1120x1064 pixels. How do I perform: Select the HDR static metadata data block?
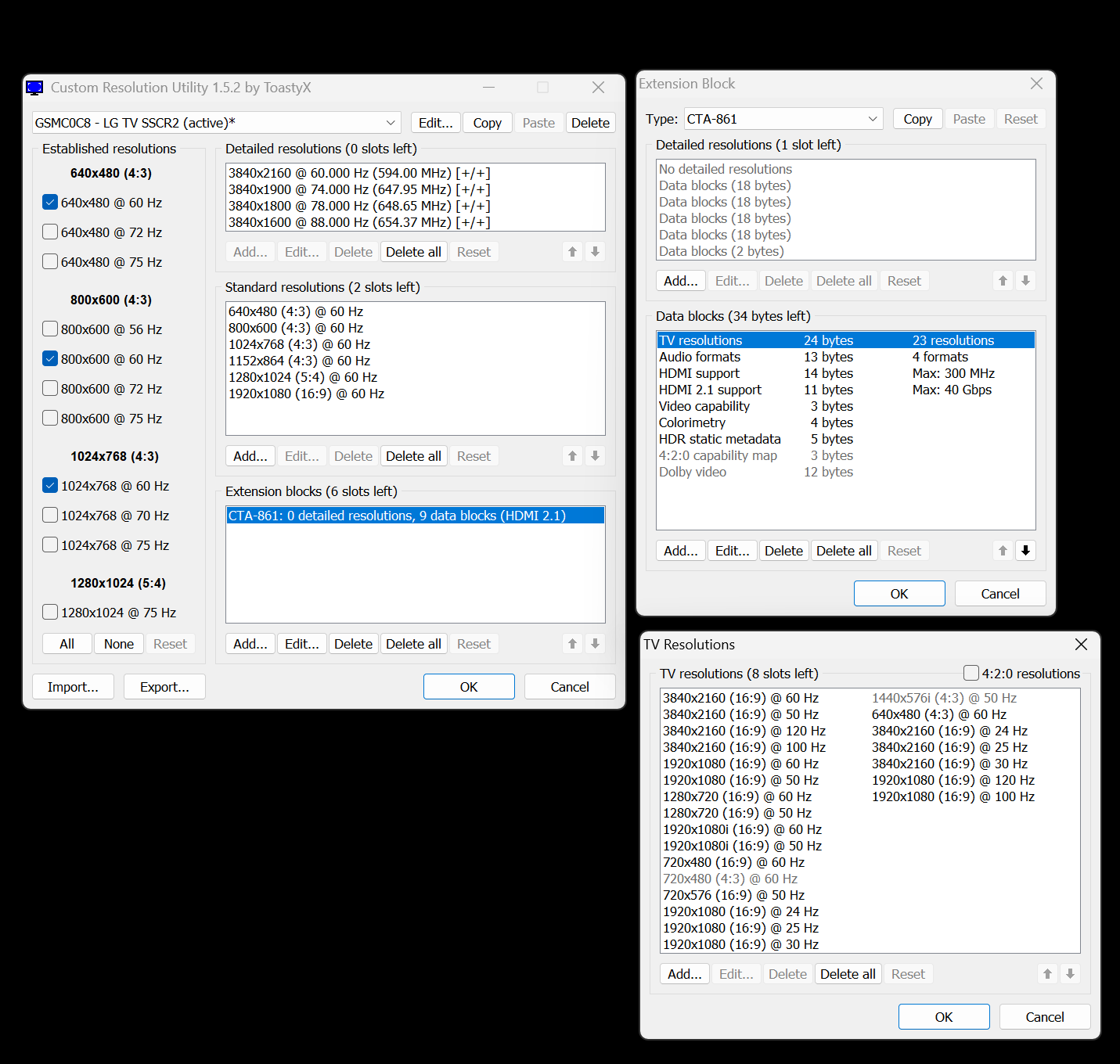(x=721, y=439)
